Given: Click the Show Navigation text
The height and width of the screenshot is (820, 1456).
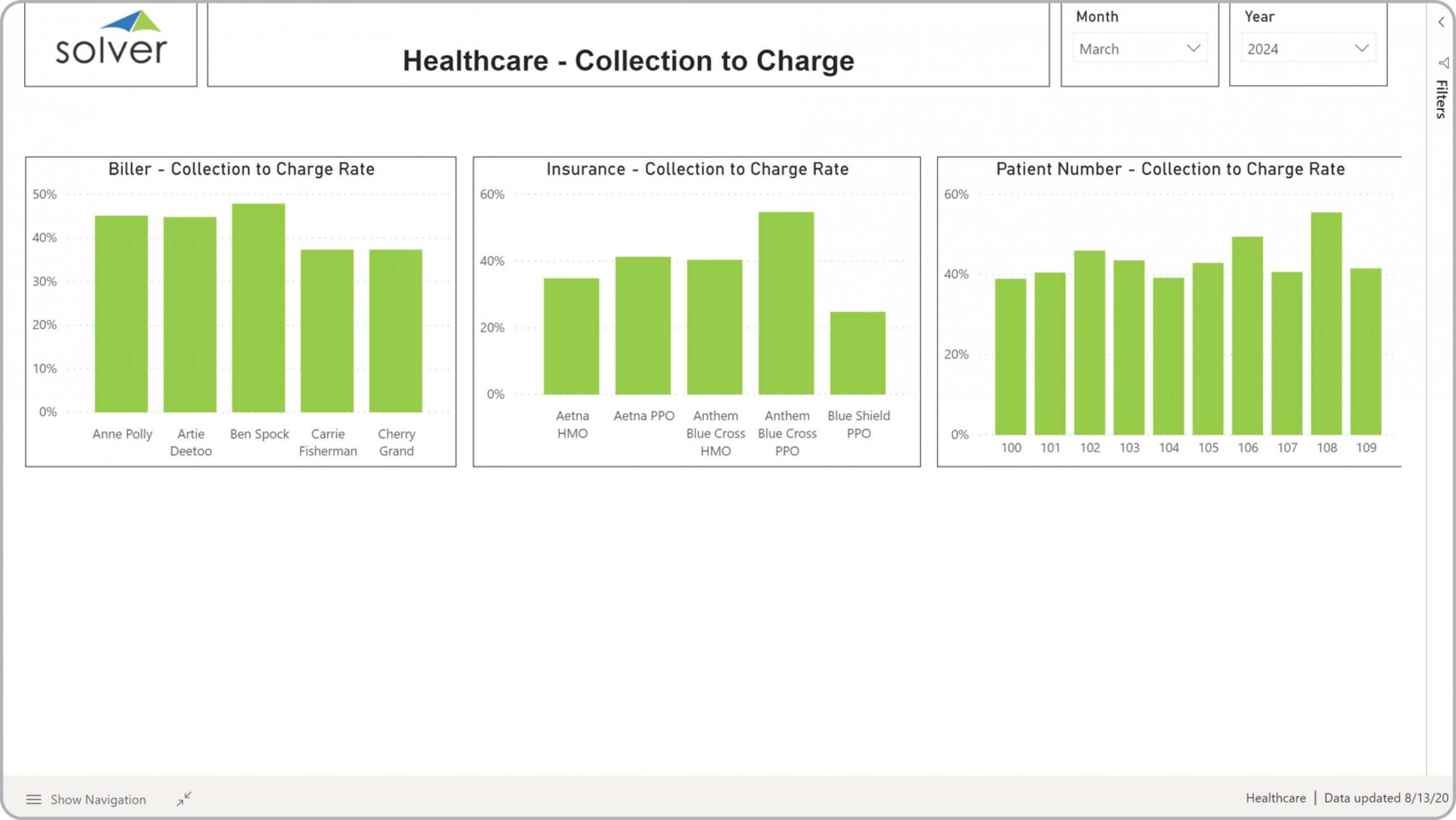Looking at the screenshot, I should pyautogui.click(x=98, y=800).
